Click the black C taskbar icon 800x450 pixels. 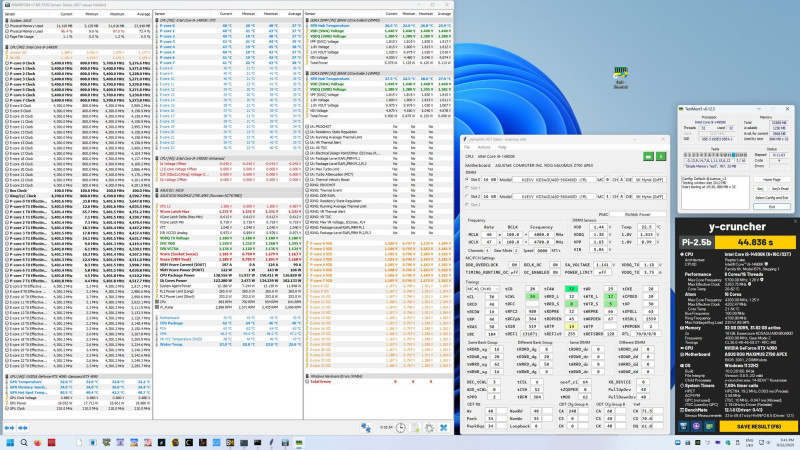(x=189, y=443)
